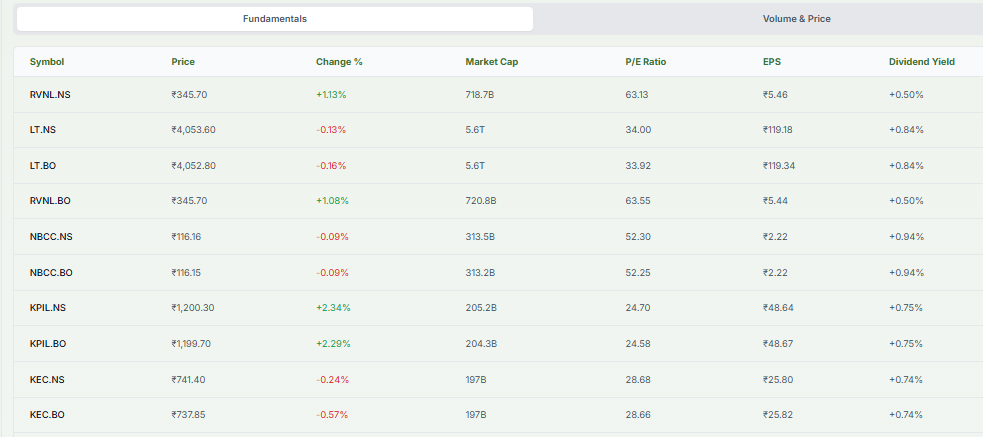Click the 63.13 P/E ratio value
This screenshot has height=437, width=983.
pos(636,95)
